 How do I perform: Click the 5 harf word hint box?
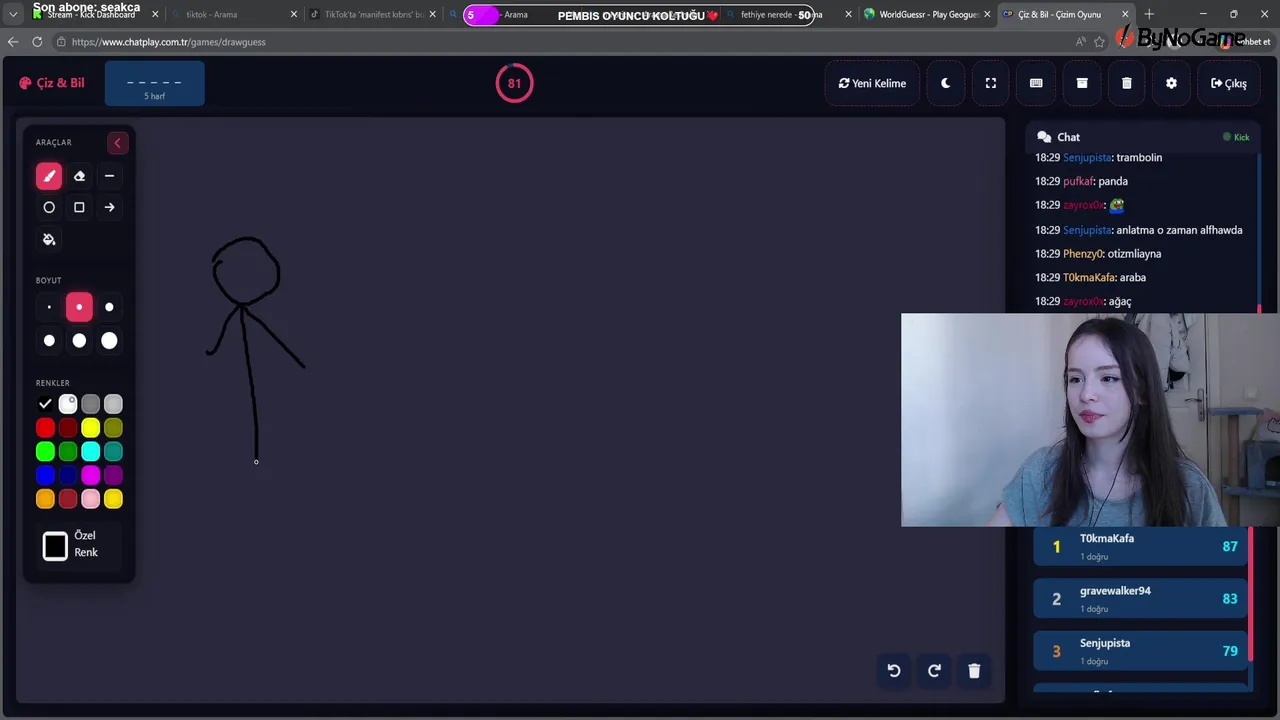[154, 83]
